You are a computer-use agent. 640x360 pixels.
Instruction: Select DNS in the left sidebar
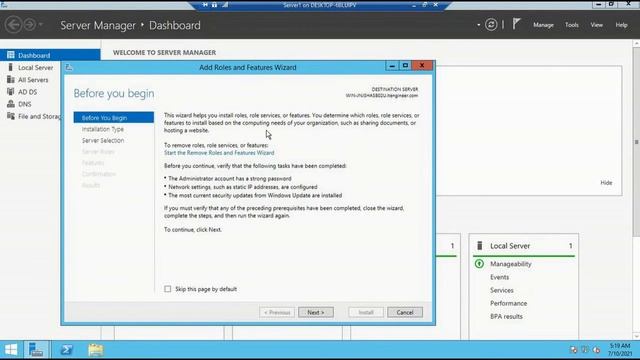24,104
